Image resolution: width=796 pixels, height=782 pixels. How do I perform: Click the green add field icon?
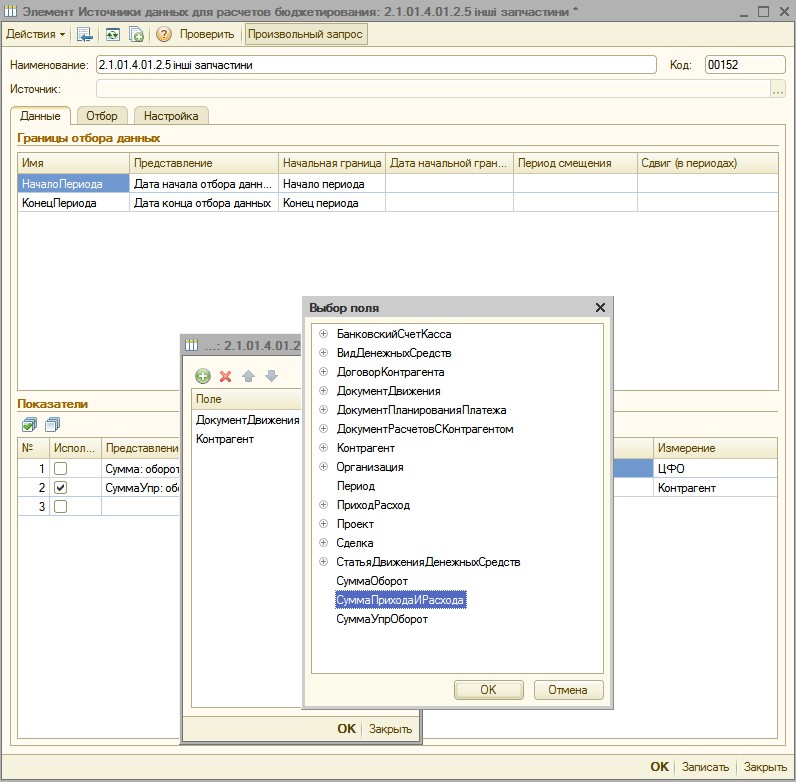[203, 376]
